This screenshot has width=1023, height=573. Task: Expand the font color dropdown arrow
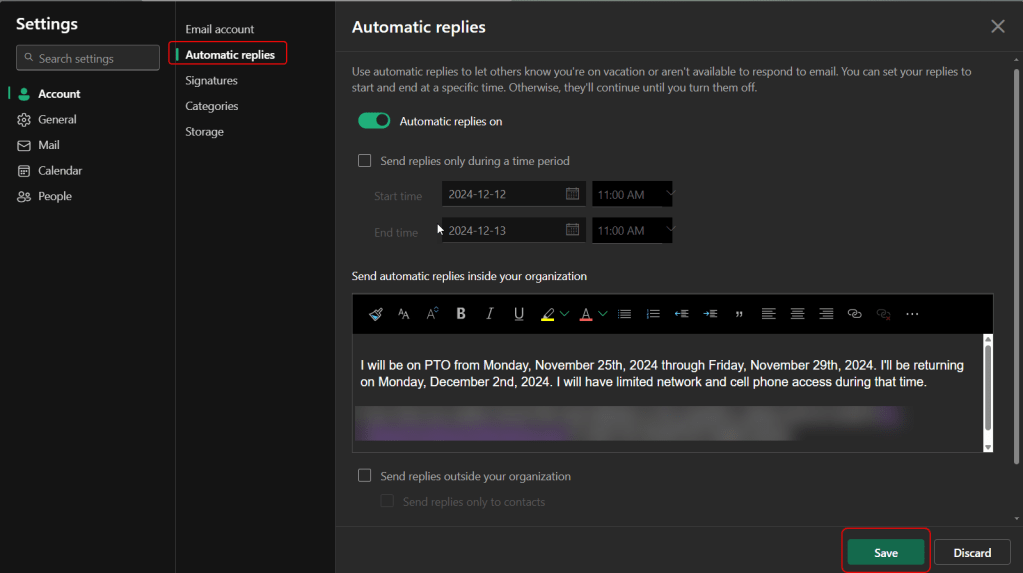click(x=603, y=314)
